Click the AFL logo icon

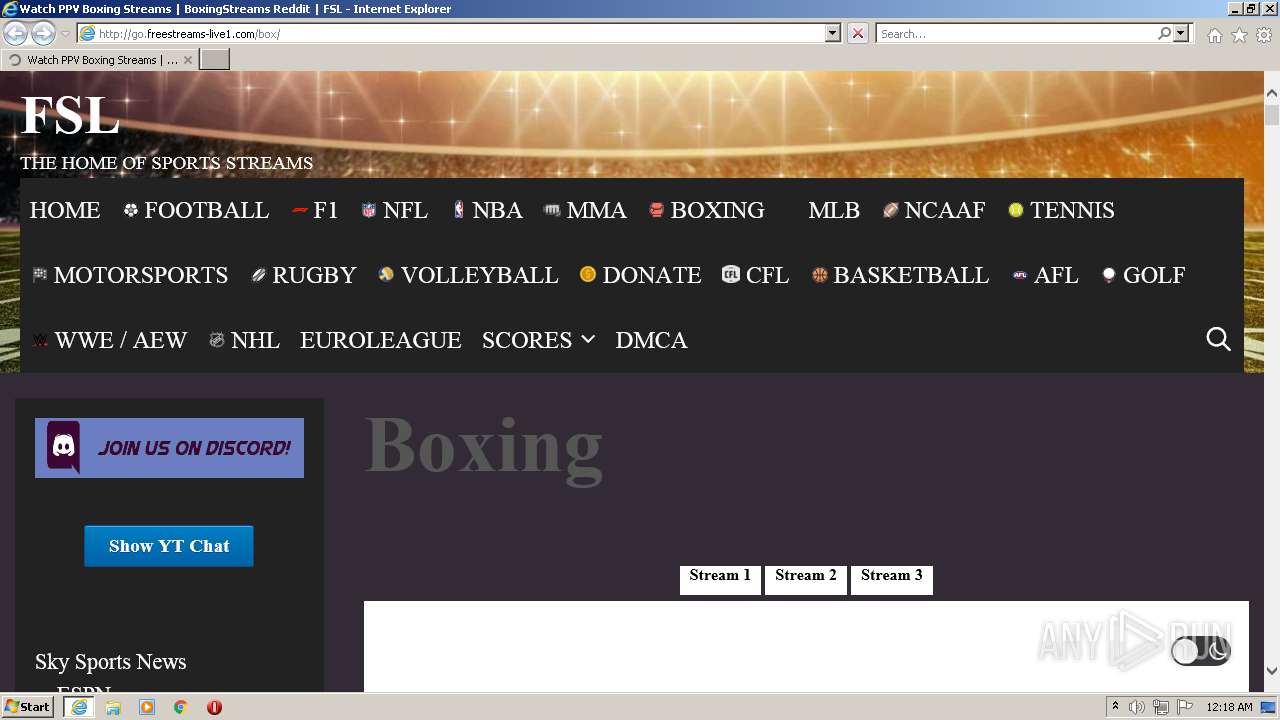[1020, 275]
